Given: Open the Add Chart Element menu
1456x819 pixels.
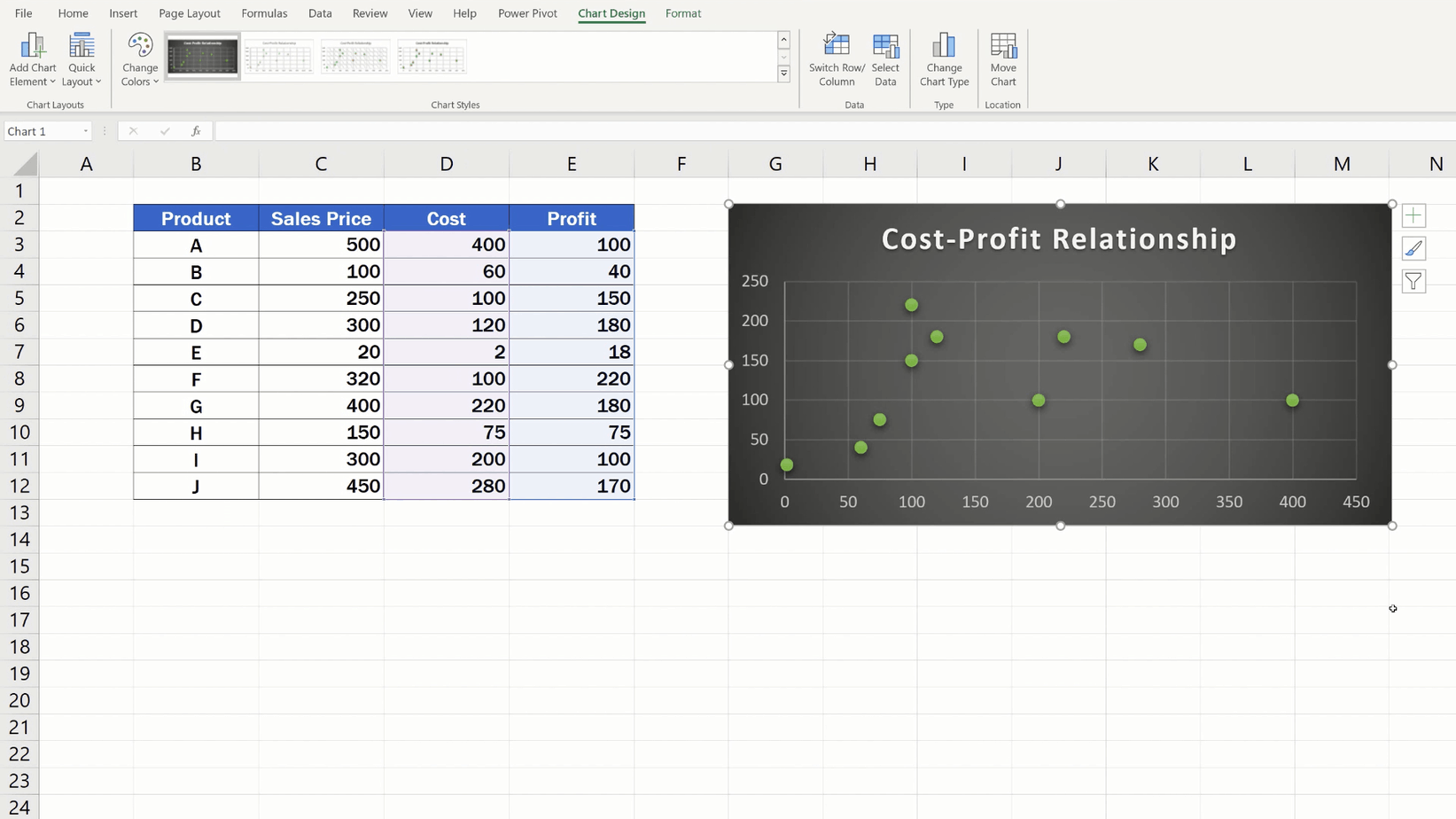Looking at the screenshot, I should point(32,59).
